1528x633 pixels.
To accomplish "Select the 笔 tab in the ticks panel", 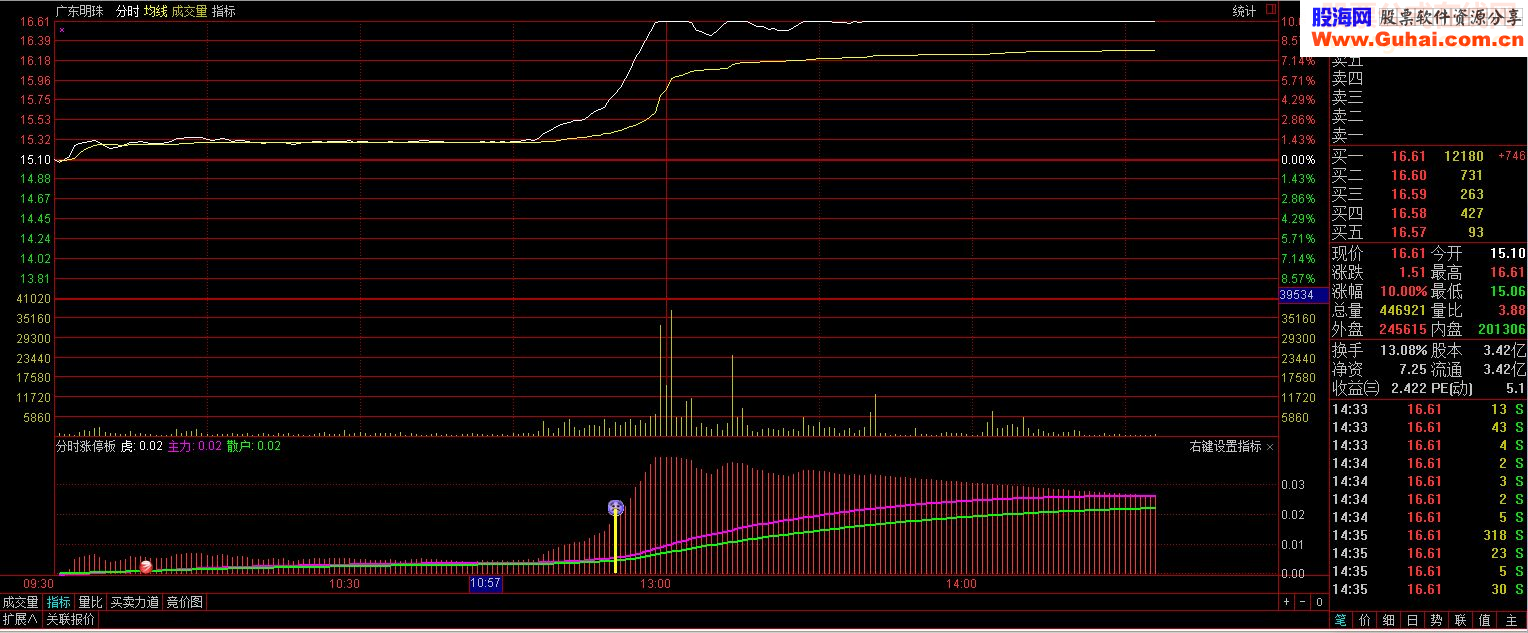I will [x=1340, y=621].
